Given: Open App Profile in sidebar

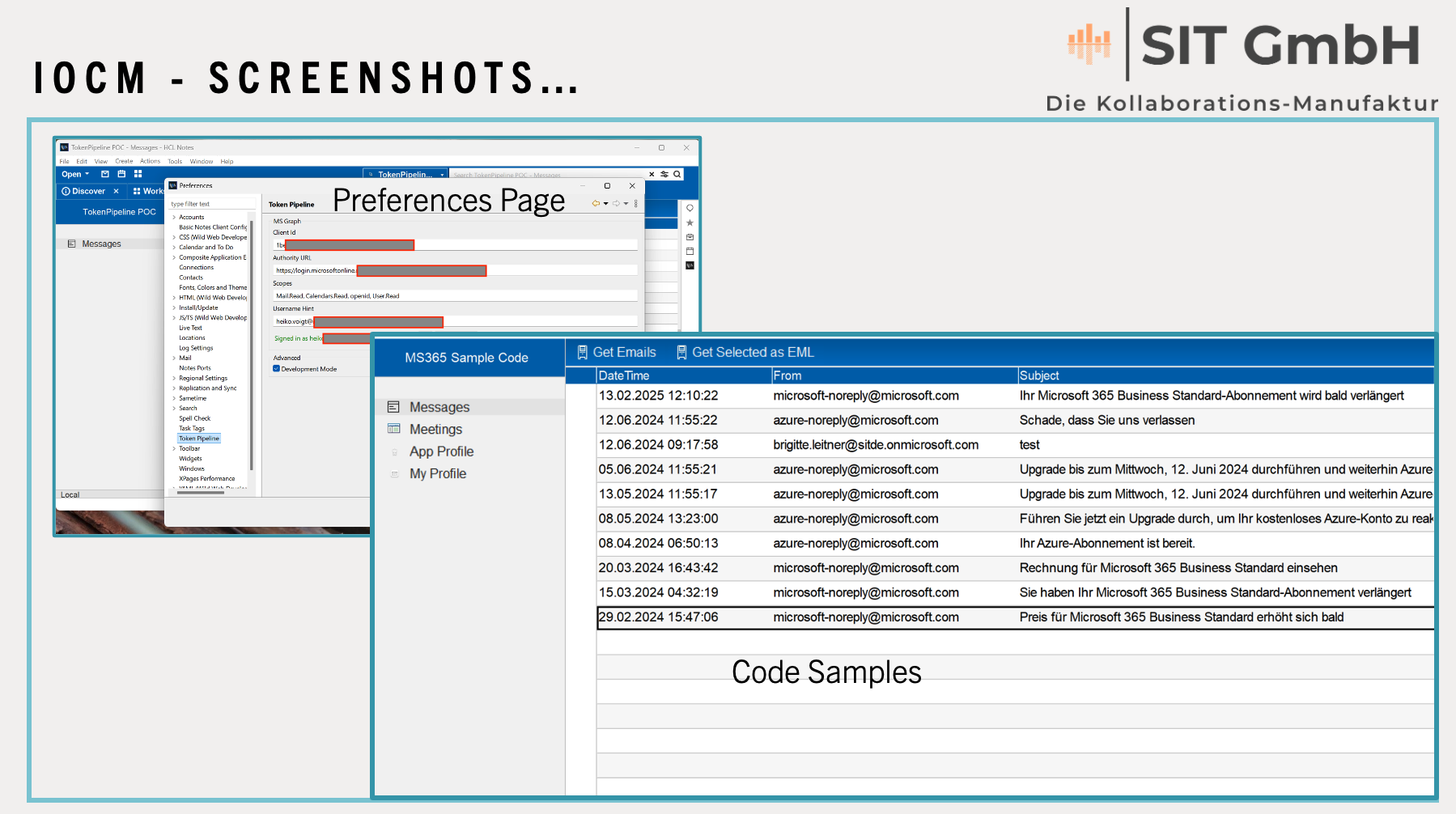Looking at the screenshot, I should [441, 452].
